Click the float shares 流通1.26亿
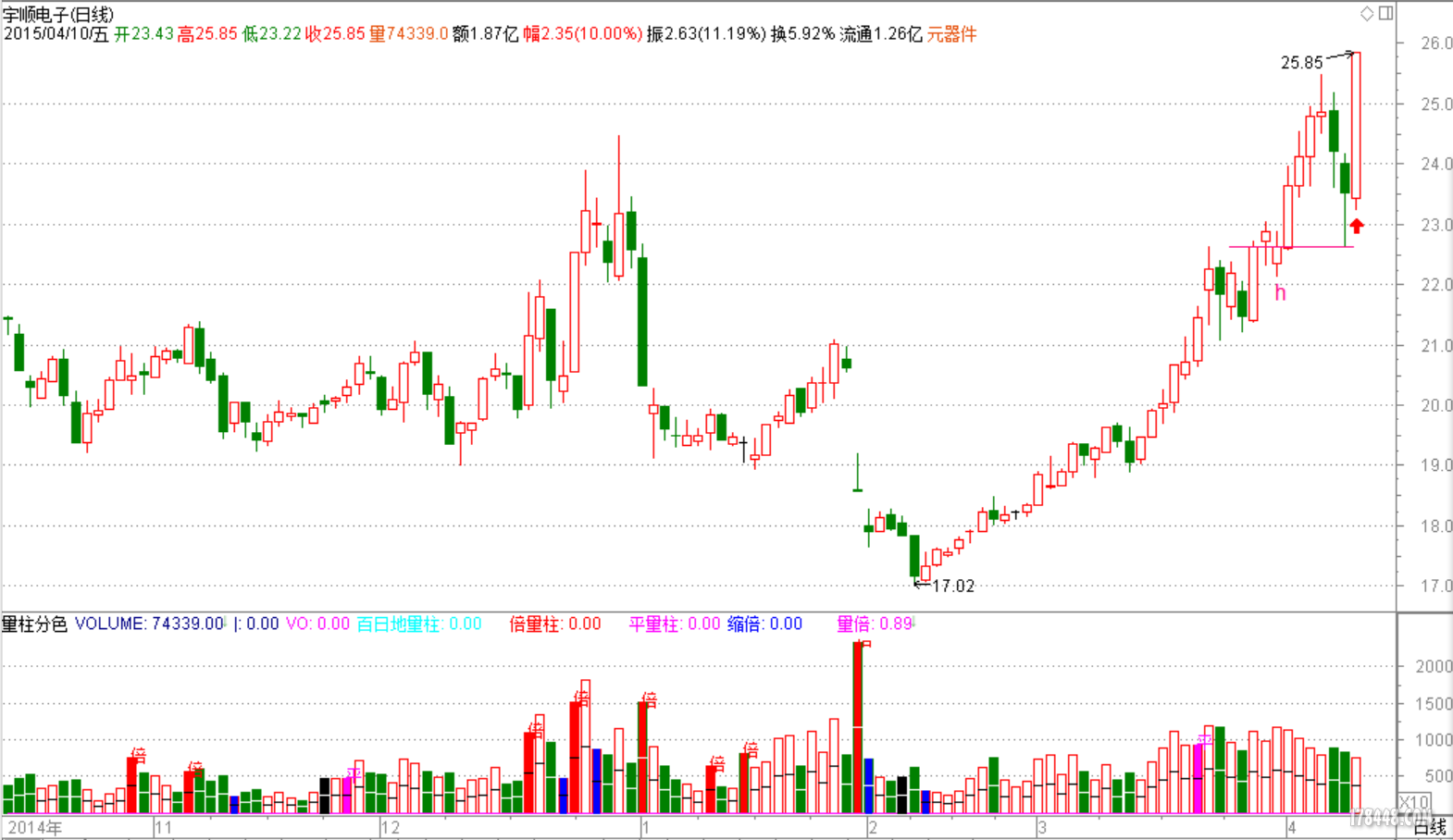Screen dimensions: 1453x840 click(881, 34)
